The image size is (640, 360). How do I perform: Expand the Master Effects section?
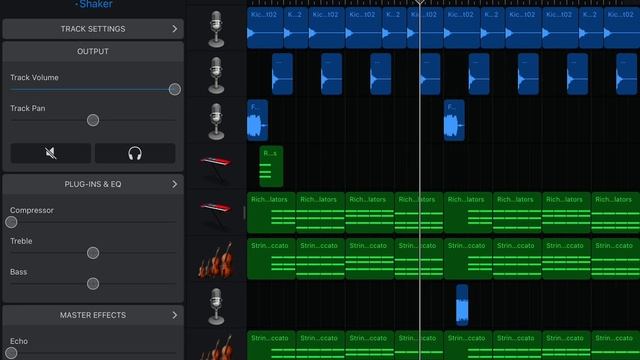(93, 315)
